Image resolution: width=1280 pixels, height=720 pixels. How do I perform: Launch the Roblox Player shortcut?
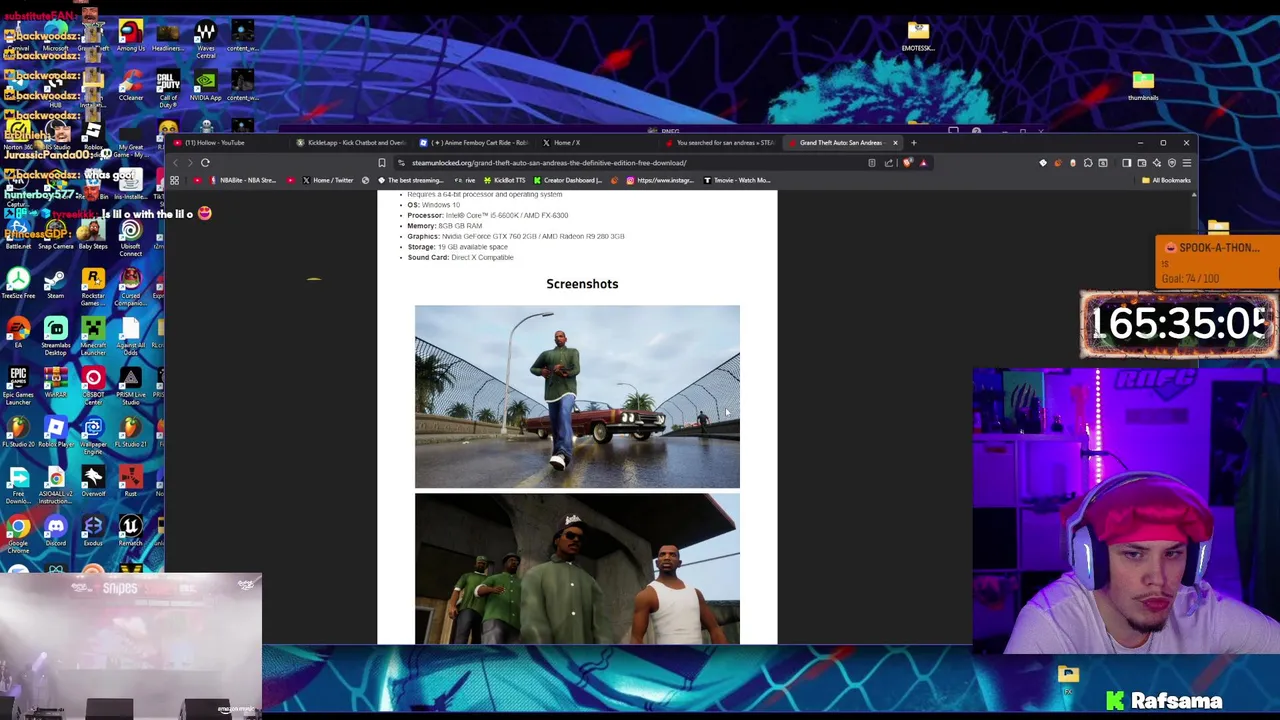pyautogui.click(x=55, y=433)
